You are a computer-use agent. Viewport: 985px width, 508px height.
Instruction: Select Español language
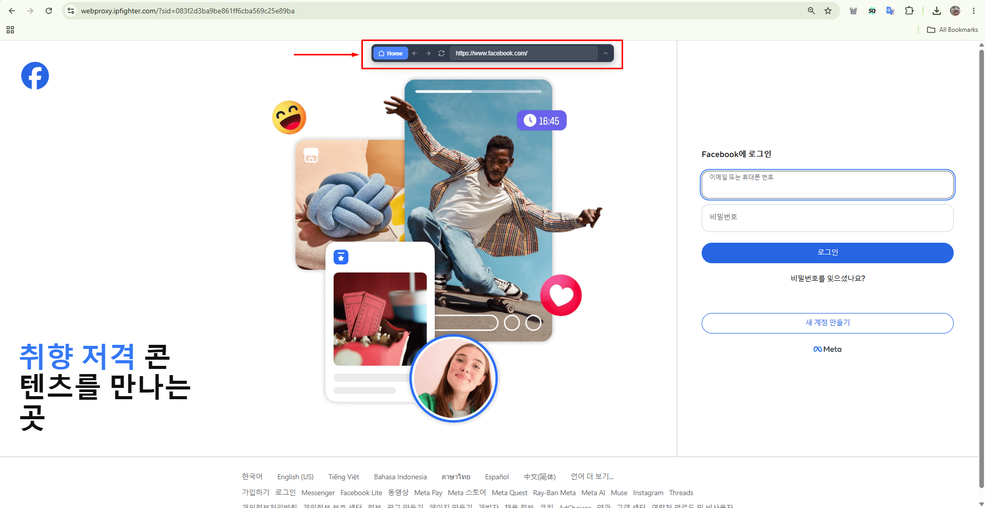tap(497, 477)
